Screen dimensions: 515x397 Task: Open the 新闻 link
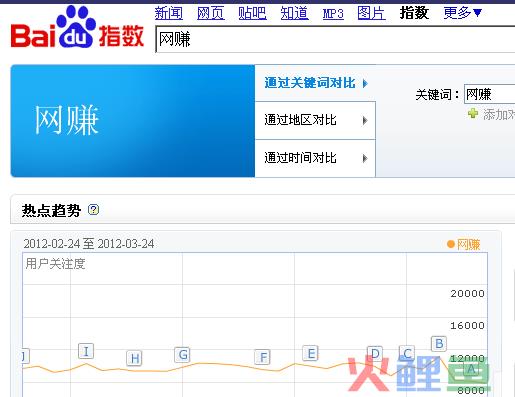(x=169, y=13)
